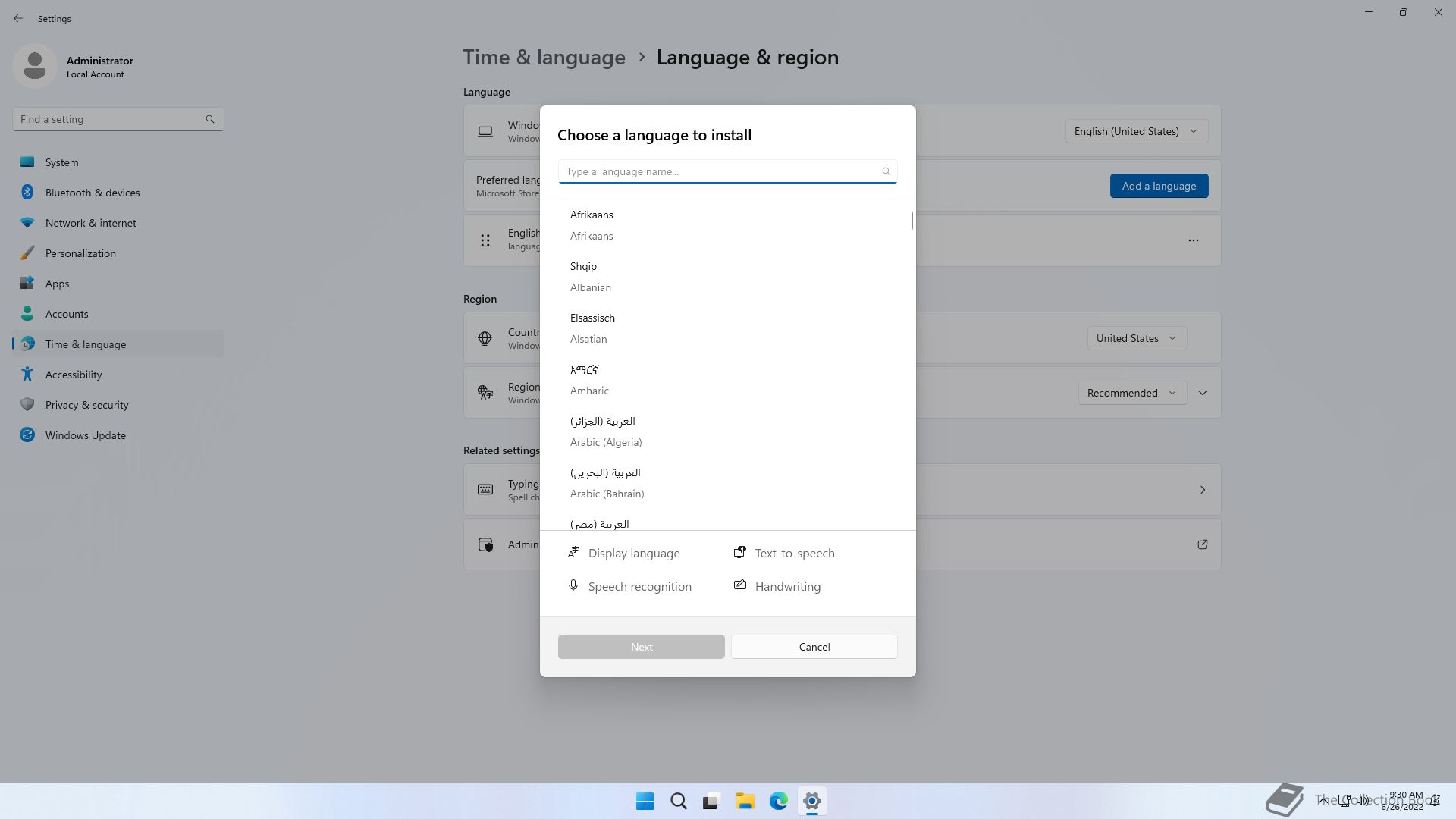Click the Text-to-speech icon
Viewport: 1456px width, 819px height.
coord(739,553)
